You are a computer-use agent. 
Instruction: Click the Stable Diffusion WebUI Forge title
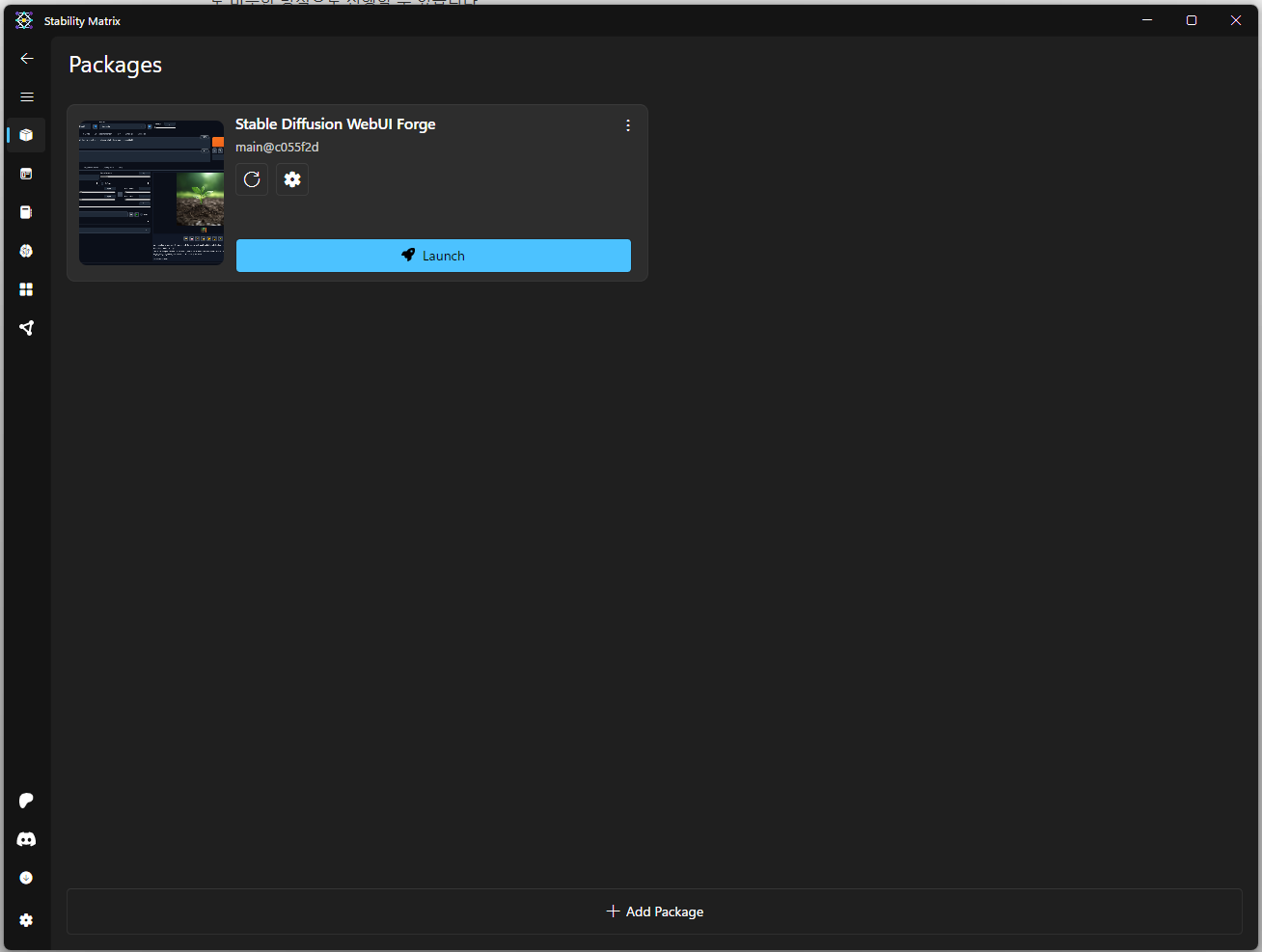tap(336, 124)
